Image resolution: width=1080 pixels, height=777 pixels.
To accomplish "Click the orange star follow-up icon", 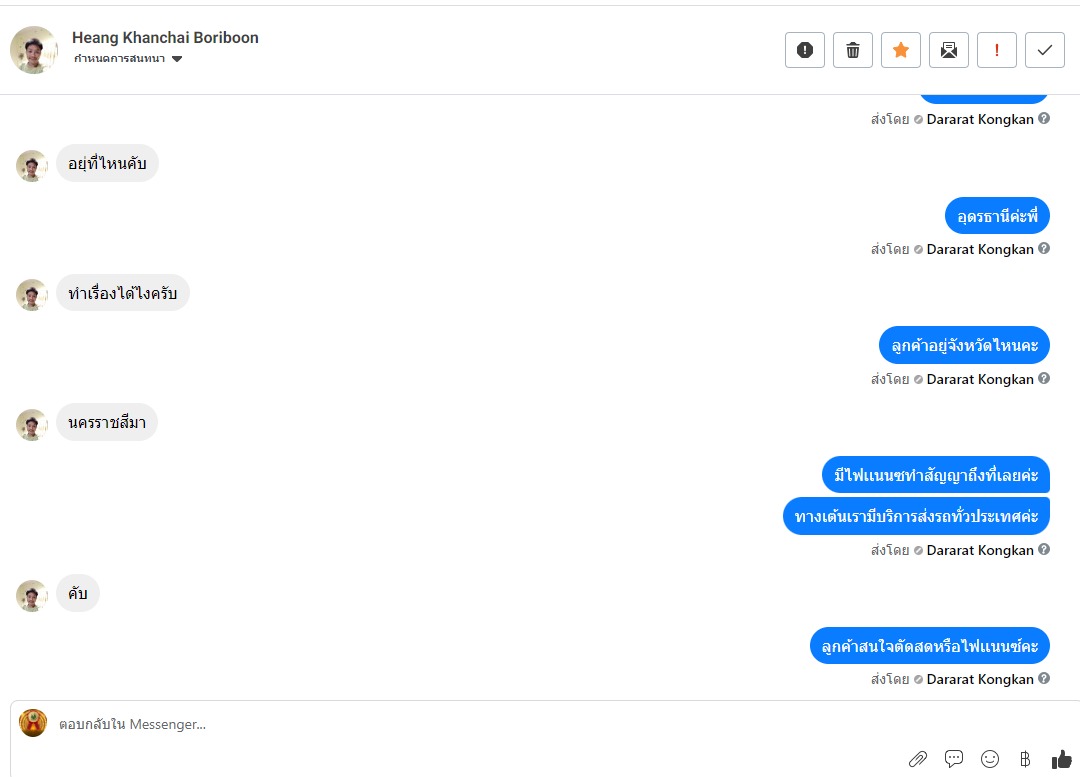I will [901, 50].
